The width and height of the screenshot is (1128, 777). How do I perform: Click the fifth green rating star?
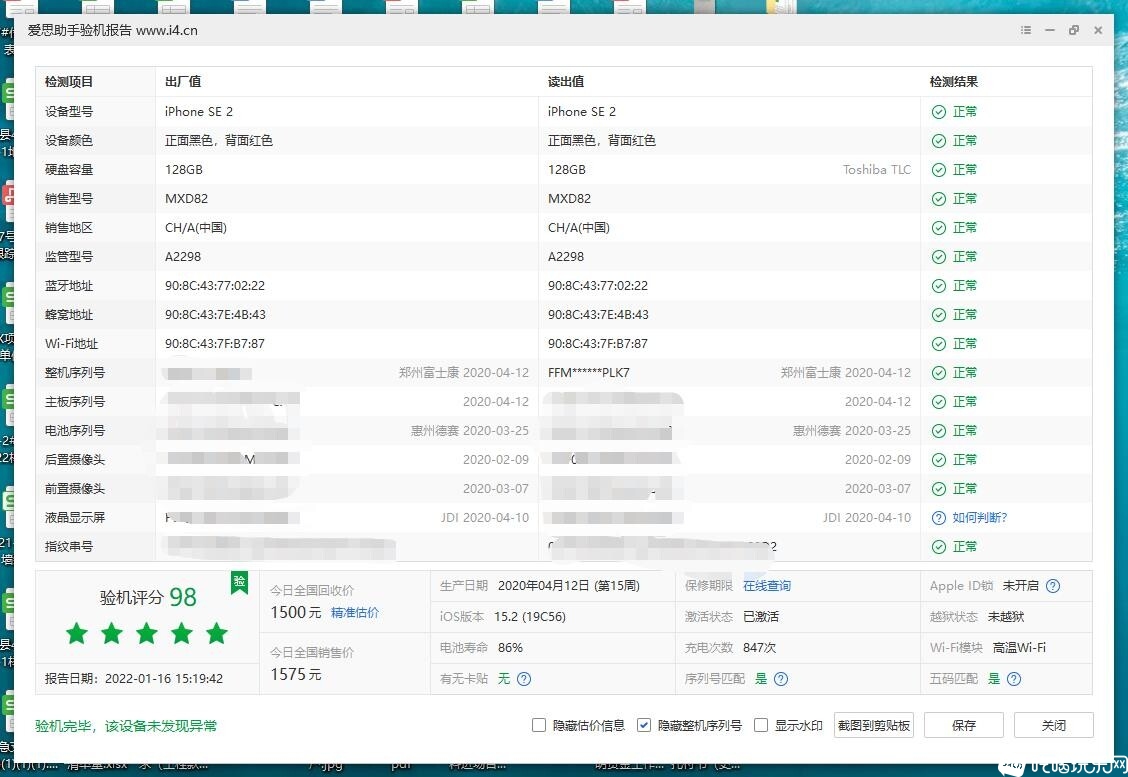217,634
